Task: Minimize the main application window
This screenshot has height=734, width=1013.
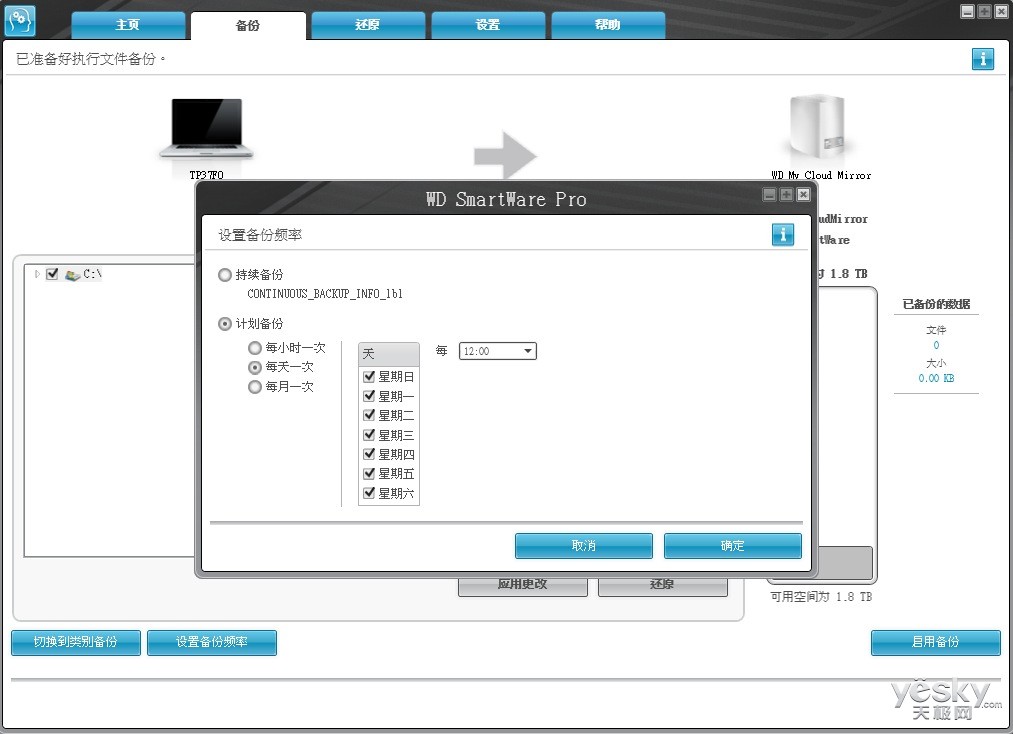Action: pos(967,12)
